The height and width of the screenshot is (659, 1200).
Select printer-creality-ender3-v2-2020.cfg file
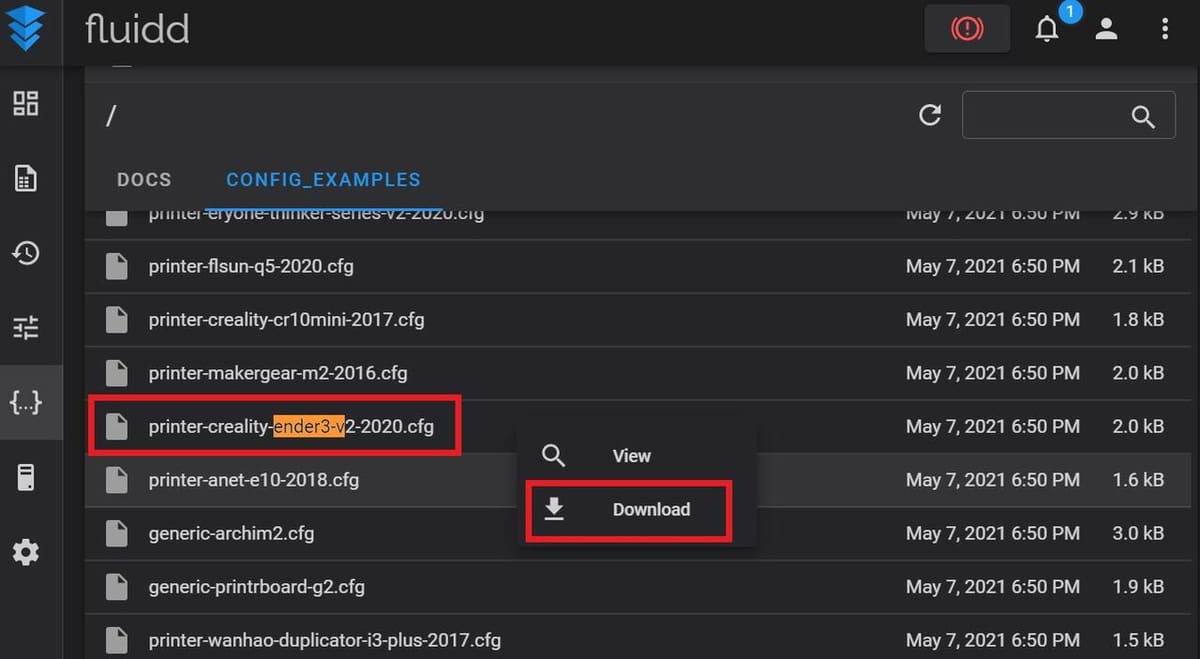coord(291,427)
